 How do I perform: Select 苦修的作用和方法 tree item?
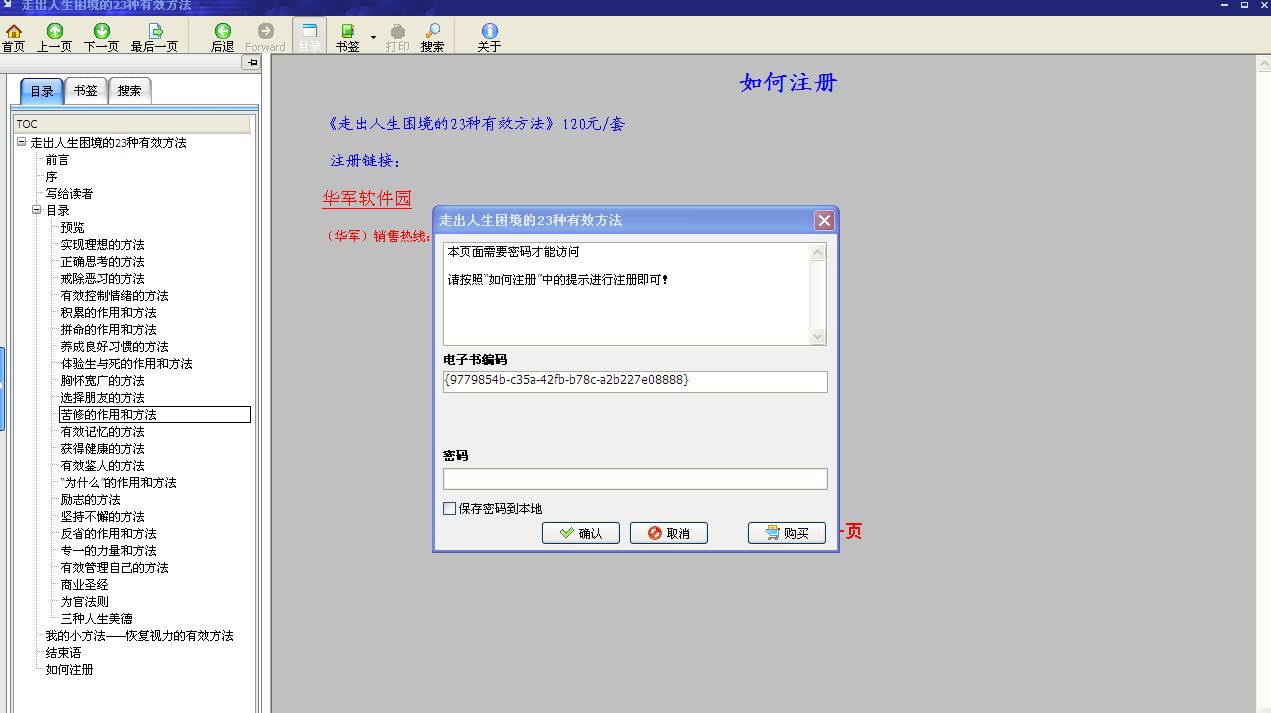pos(154,415)
